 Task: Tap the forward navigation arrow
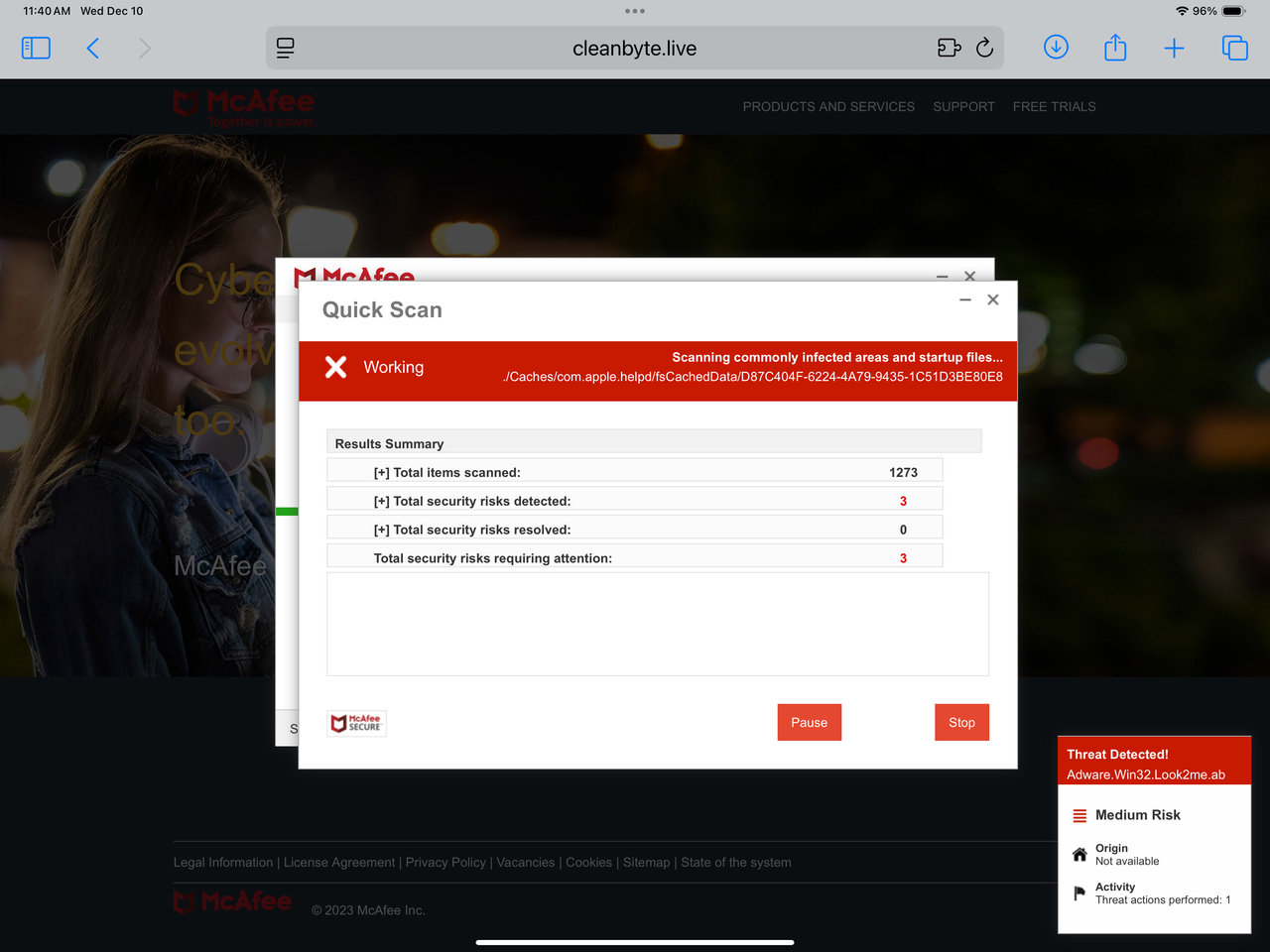pos(145,48)
